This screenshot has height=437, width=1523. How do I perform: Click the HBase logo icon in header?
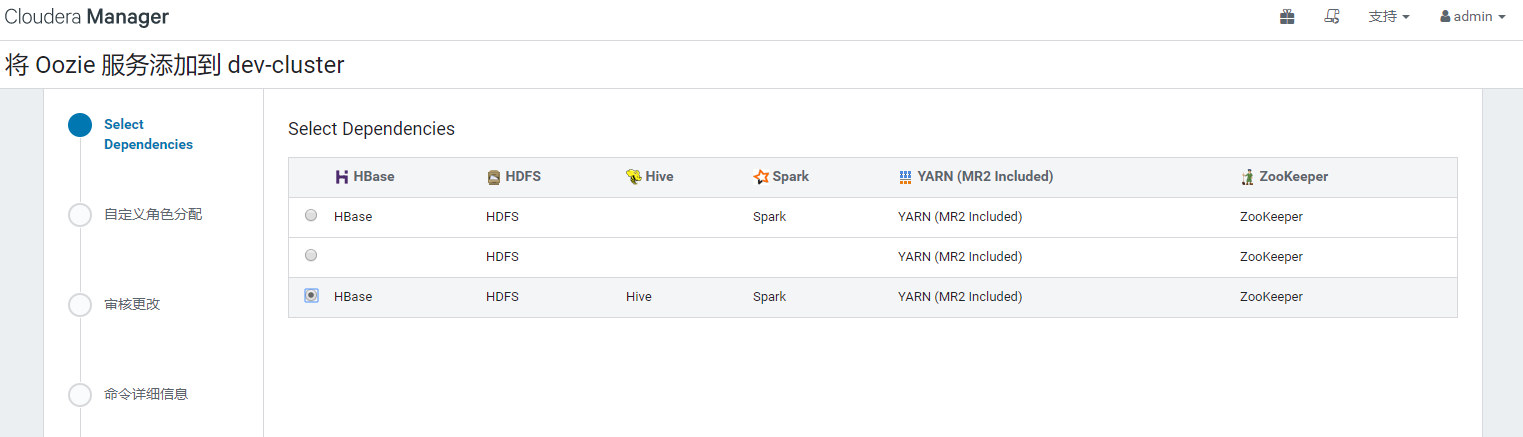tap(342, 177)
